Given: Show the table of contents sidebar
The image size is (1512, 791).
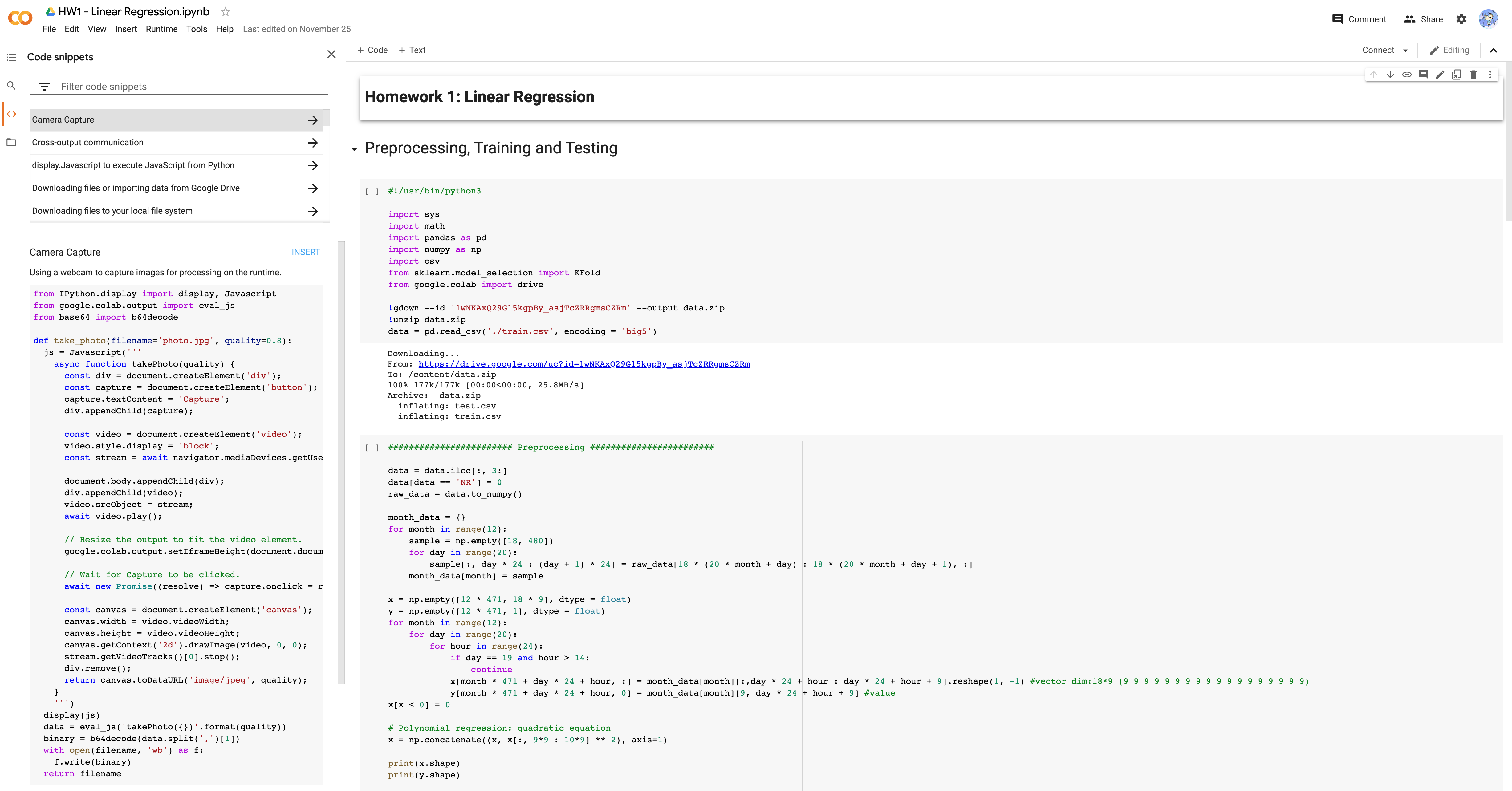Looking at the screenshot, I should tap(11, 57).
